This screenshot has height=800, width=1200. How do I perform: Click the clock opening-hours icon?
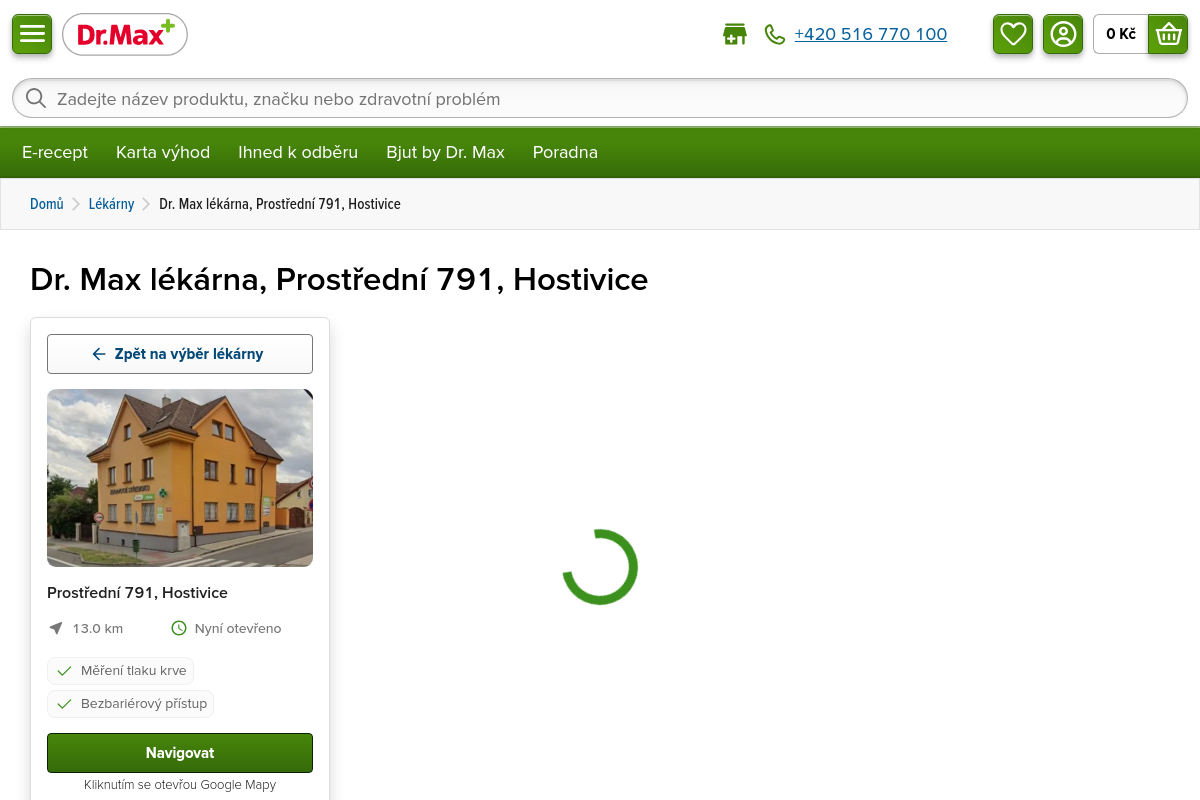pyautogui.click(x=179, y=628)
